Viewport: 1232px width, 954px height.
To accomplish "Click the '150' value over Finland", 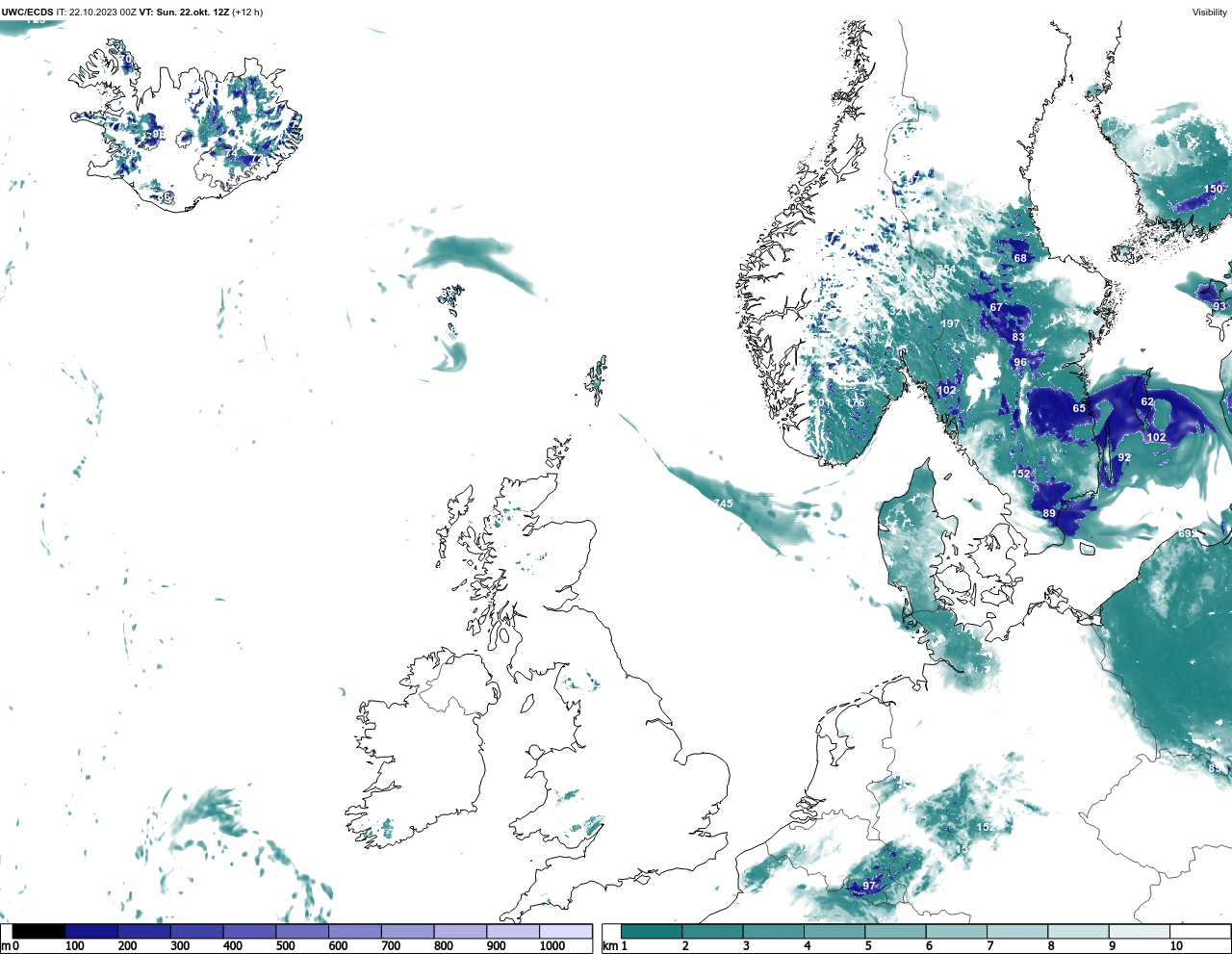I will 1214,189.
